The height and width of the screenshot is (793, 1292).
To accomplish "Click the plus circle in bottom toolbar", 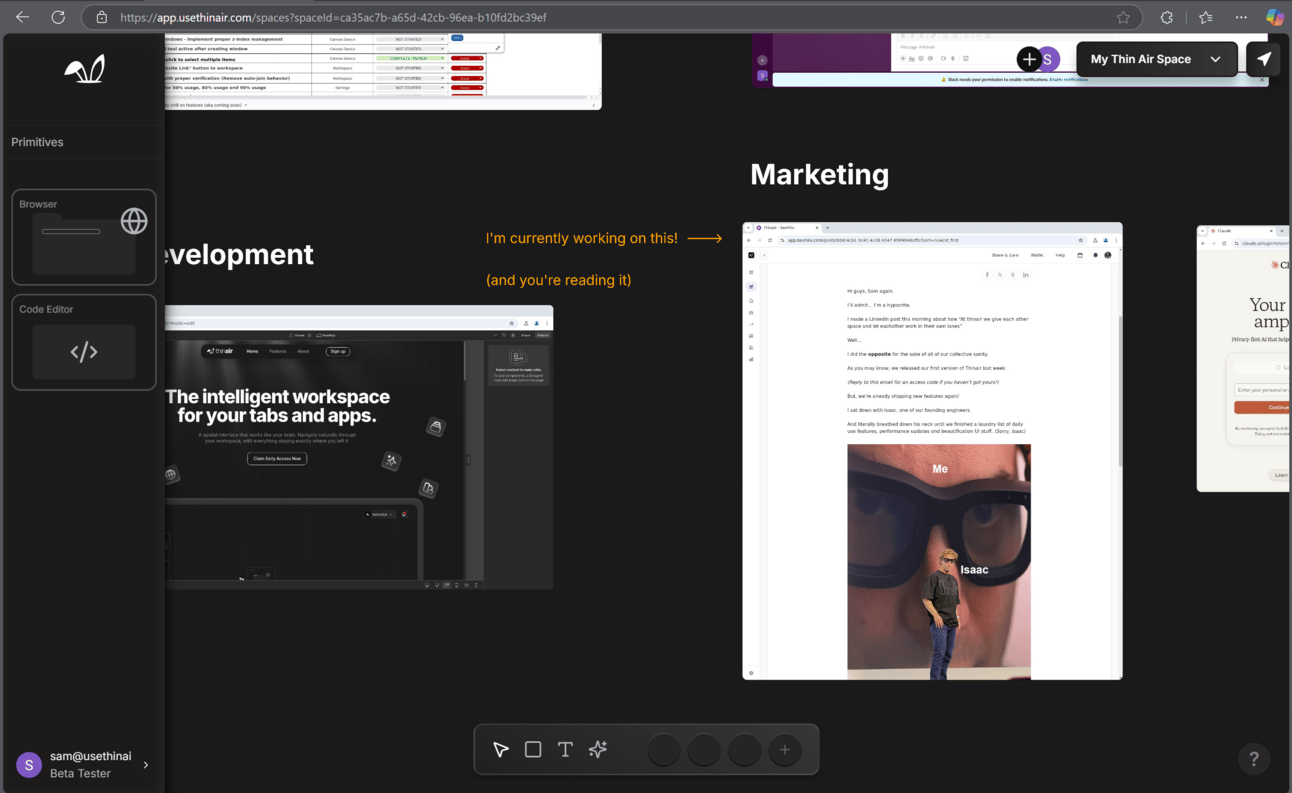I will 785,749.
